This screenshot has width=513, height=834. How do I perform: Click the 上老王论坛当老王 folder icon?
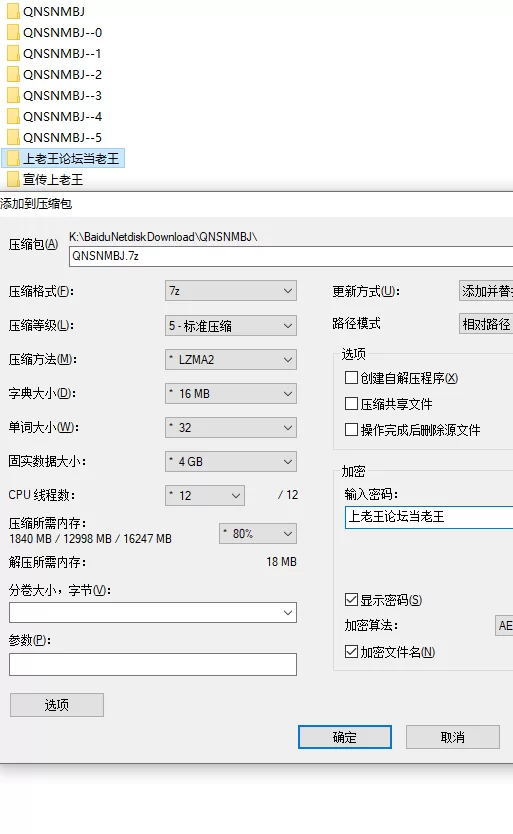pyautogui.click(x=13, y=159)
